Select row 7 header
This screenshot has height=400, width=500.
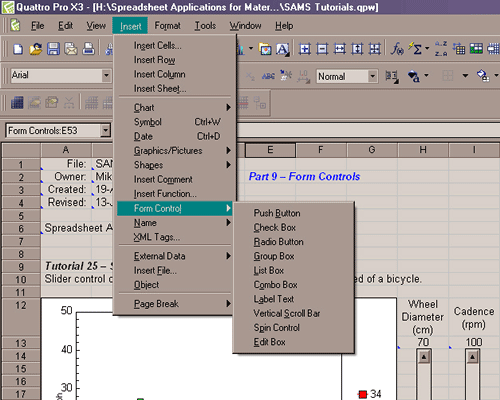tap(21, 241)
